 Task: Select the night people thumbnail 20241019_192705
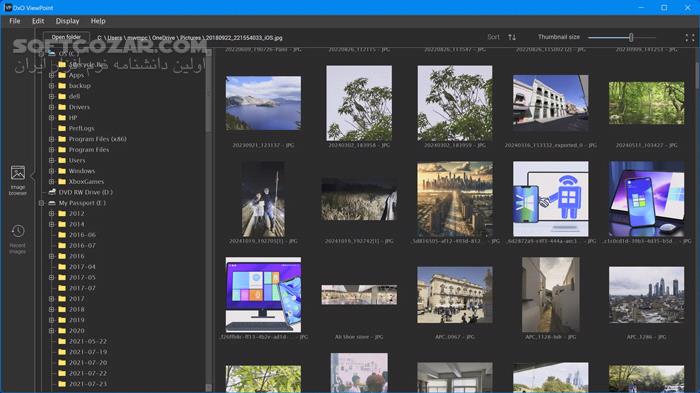click(x=263, y=199)
